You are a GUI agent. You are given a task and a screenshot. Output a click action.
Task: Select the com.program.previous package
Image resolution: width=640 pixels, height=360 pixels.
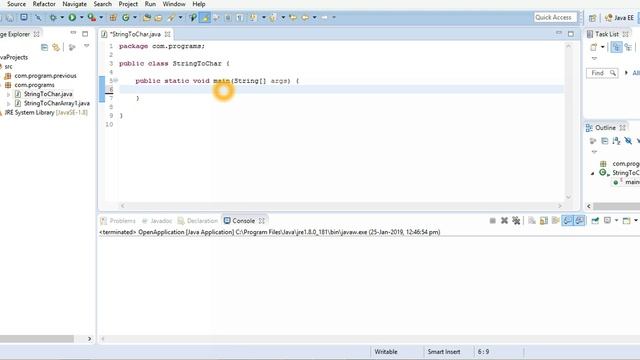tap(45, 76)
